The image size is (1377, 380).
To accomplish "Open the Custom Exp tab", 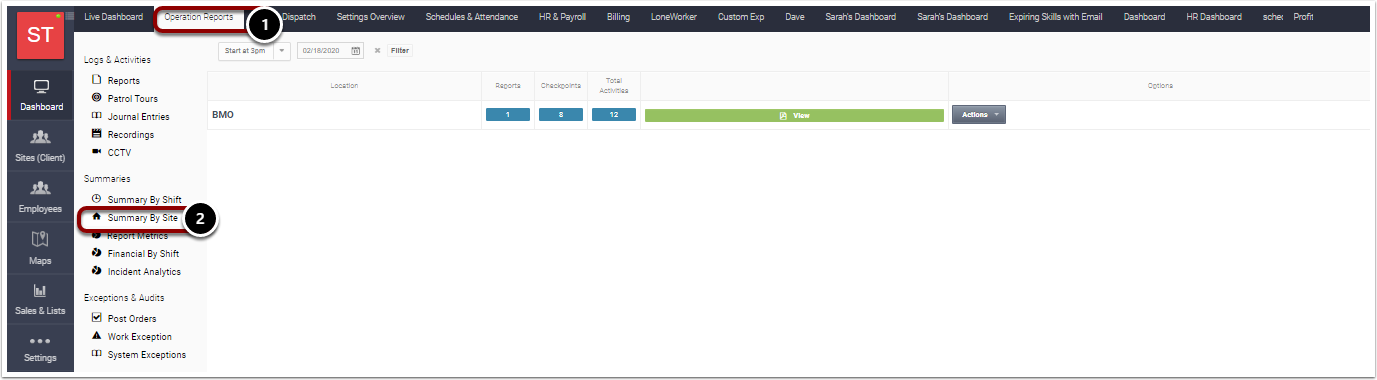I will [741, 17].
